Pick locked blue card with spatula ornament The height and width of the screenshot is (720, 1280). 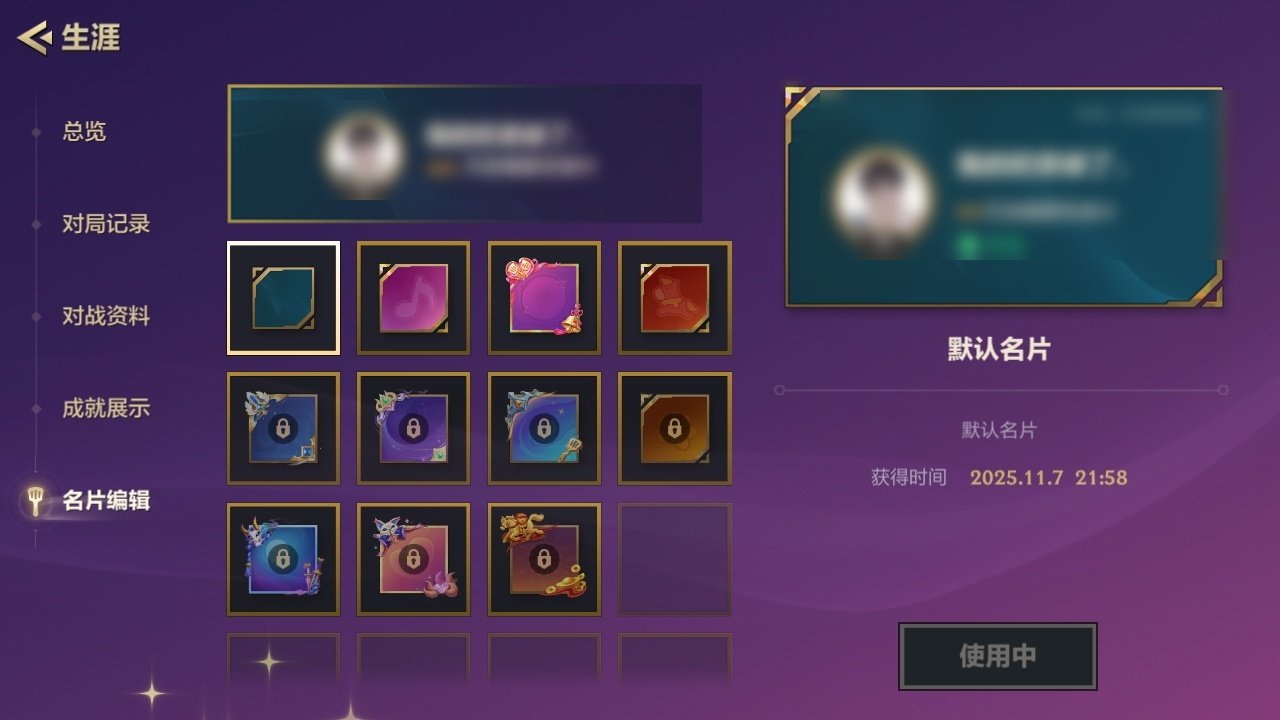(x=544, y=428)
